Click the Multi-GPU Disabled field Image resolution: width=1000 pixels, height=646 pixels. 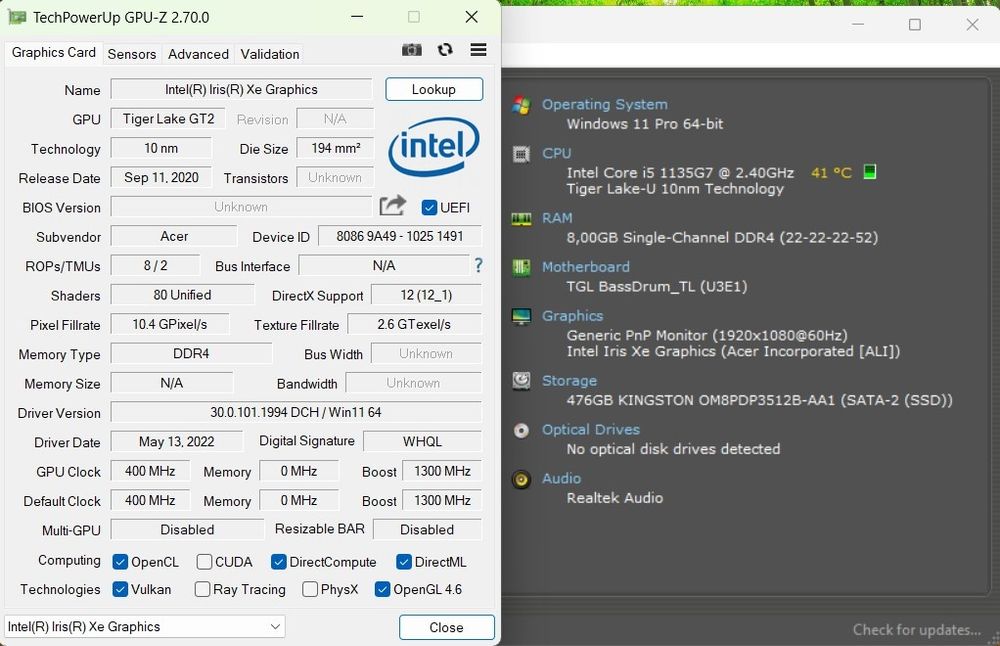(x=188, y=529)
